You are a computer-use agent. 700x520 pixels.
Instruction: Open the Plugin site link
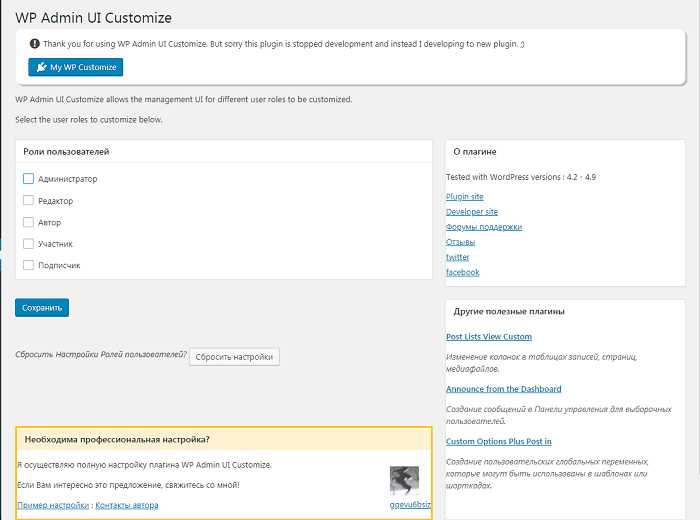465,196
